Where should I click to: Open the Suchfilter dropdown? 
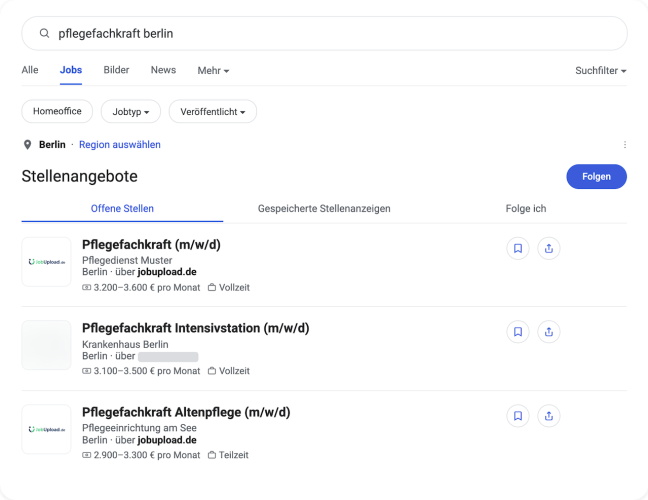click(601, 71)
